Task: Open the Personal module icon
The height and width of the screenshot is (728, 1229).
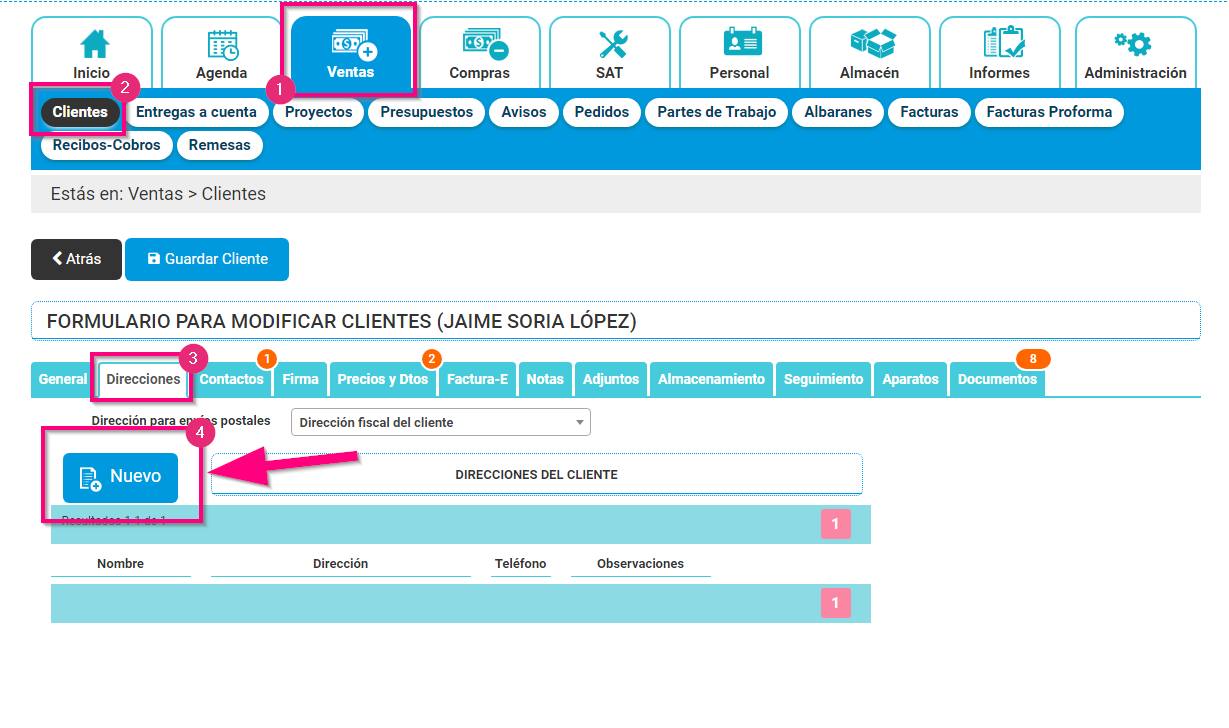Action: pyautogui.click(x=739, y=52)
